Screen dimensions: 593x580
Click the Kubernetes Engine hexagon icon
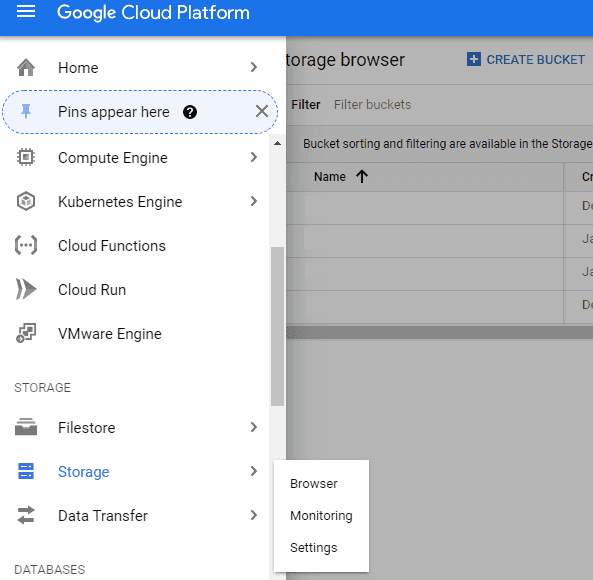tap(26, 201)
